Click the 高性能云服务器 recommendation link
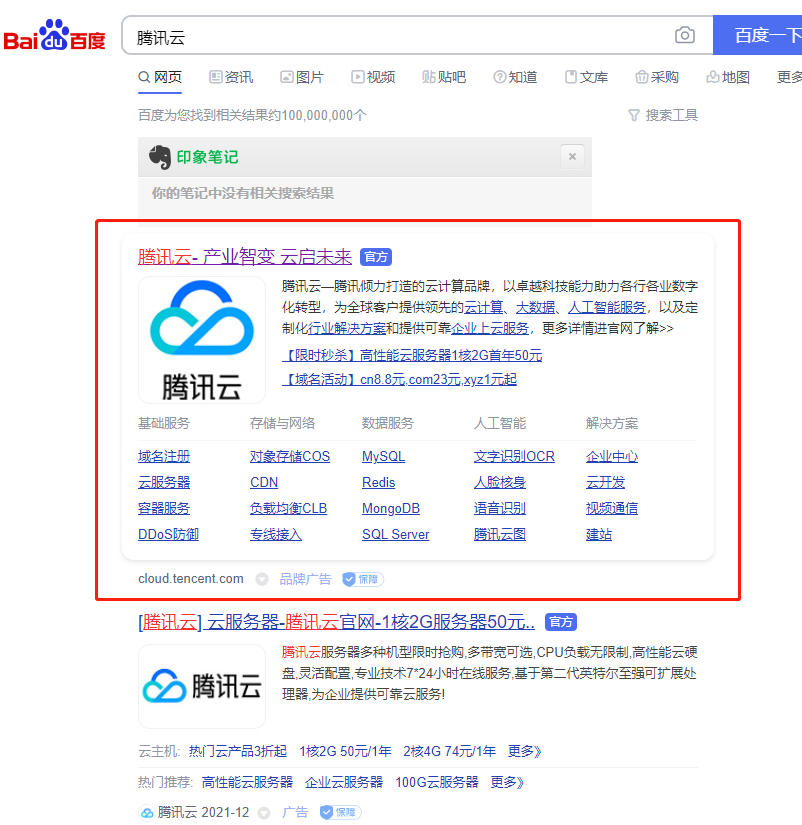This screenshot has height=825, width=802. (x=247, y=782)
